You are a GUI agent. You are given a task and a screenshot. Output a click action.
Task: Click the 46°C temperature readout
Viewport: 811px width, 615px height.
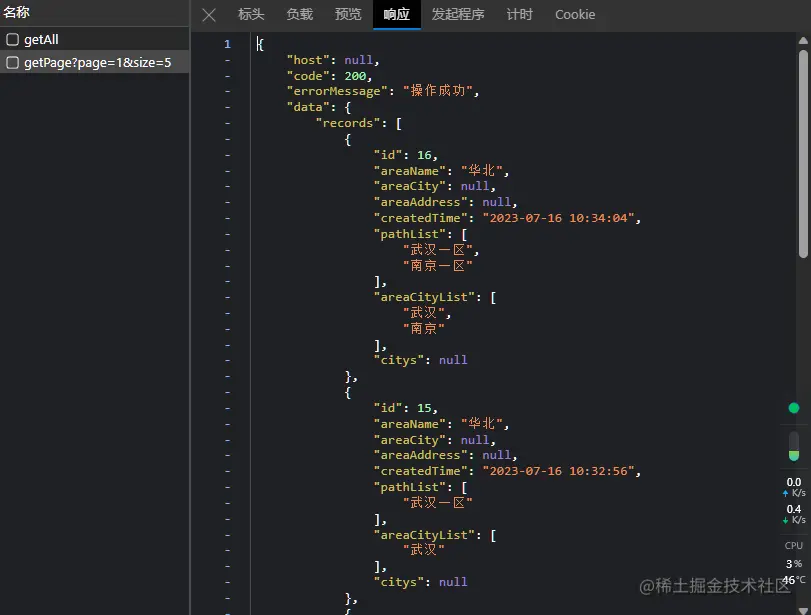[x=794, y=580]
